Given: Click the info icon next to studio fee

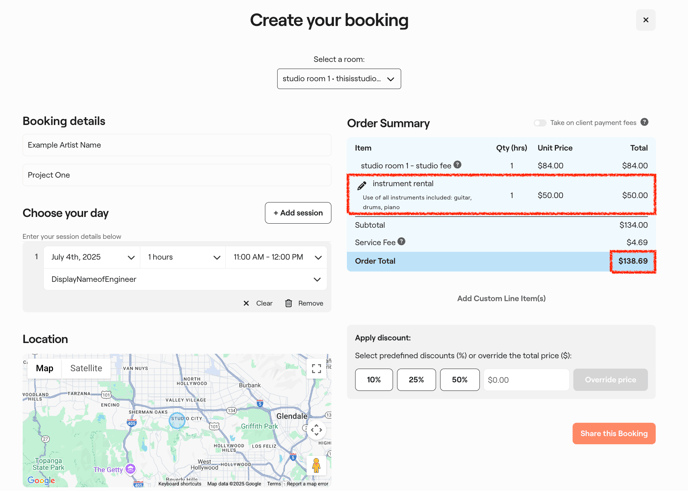Looking at the screenshot, I should pos(457,165).
